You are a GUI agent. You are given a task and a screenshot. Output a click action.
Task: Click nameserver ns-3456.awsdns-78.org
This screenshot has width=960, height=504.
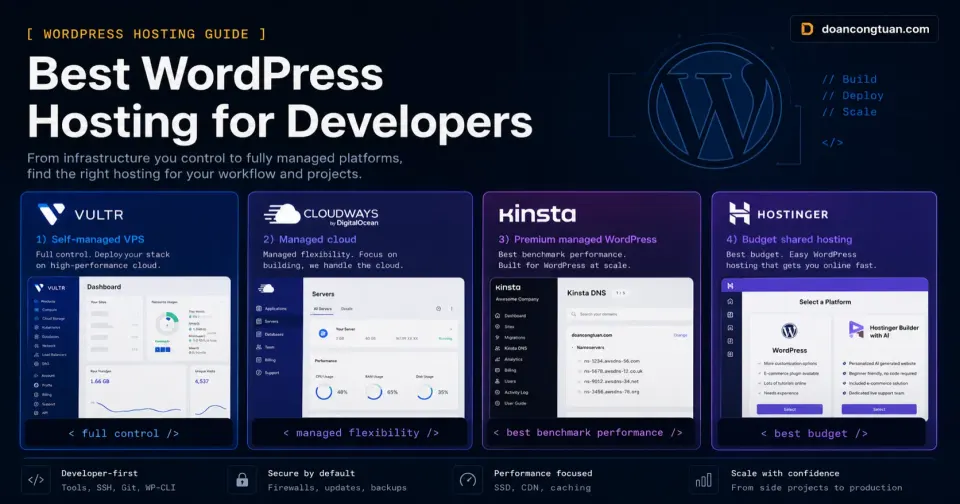pos(611,392)
